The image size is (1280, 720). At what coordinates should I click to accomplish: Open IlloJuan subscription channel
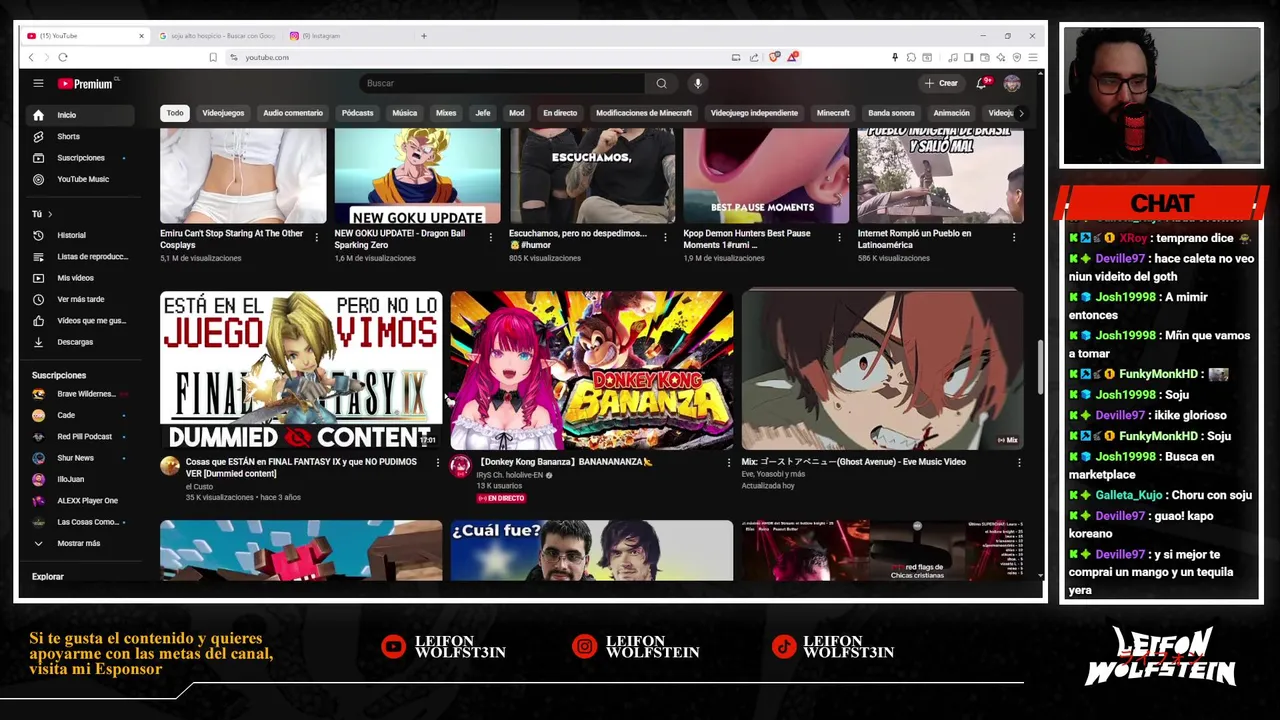point(80,479)
